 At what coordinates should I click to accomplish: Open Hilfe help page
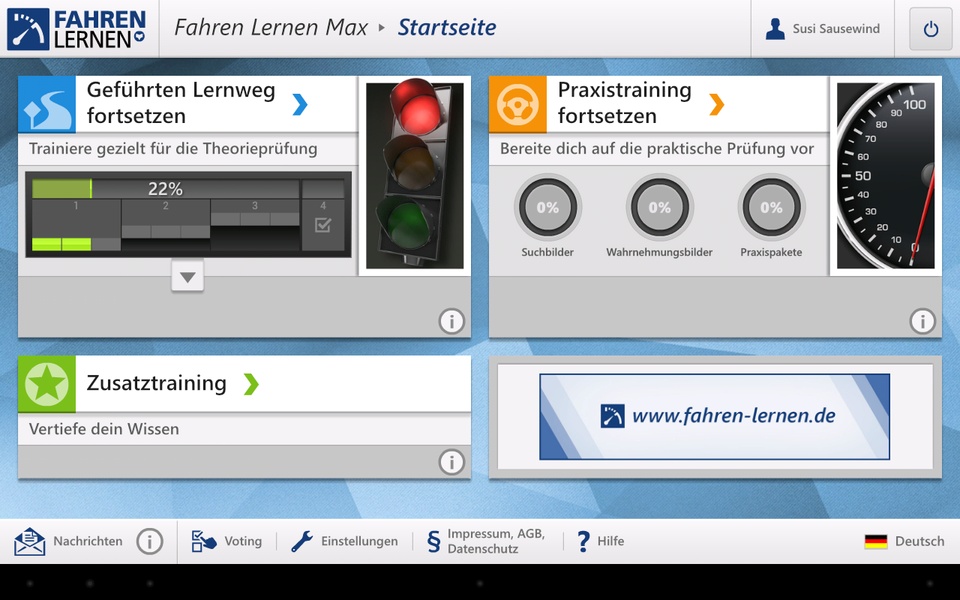(610, 541)
